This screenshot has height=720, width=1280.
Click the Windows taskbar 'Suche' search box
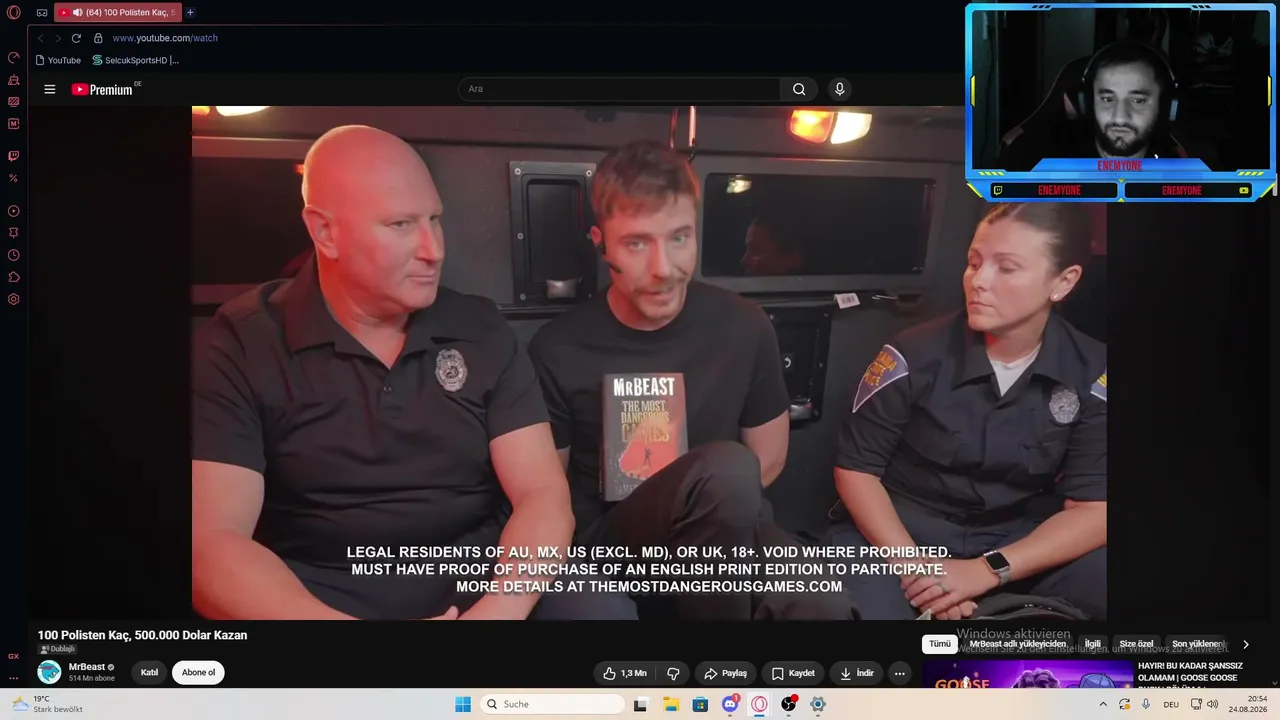[x=552, y=704]
